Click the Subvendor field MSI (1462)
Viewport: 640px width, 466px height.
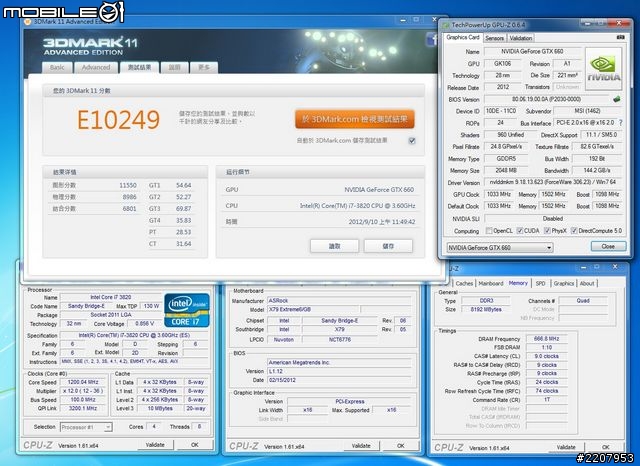tap(587, 111)
